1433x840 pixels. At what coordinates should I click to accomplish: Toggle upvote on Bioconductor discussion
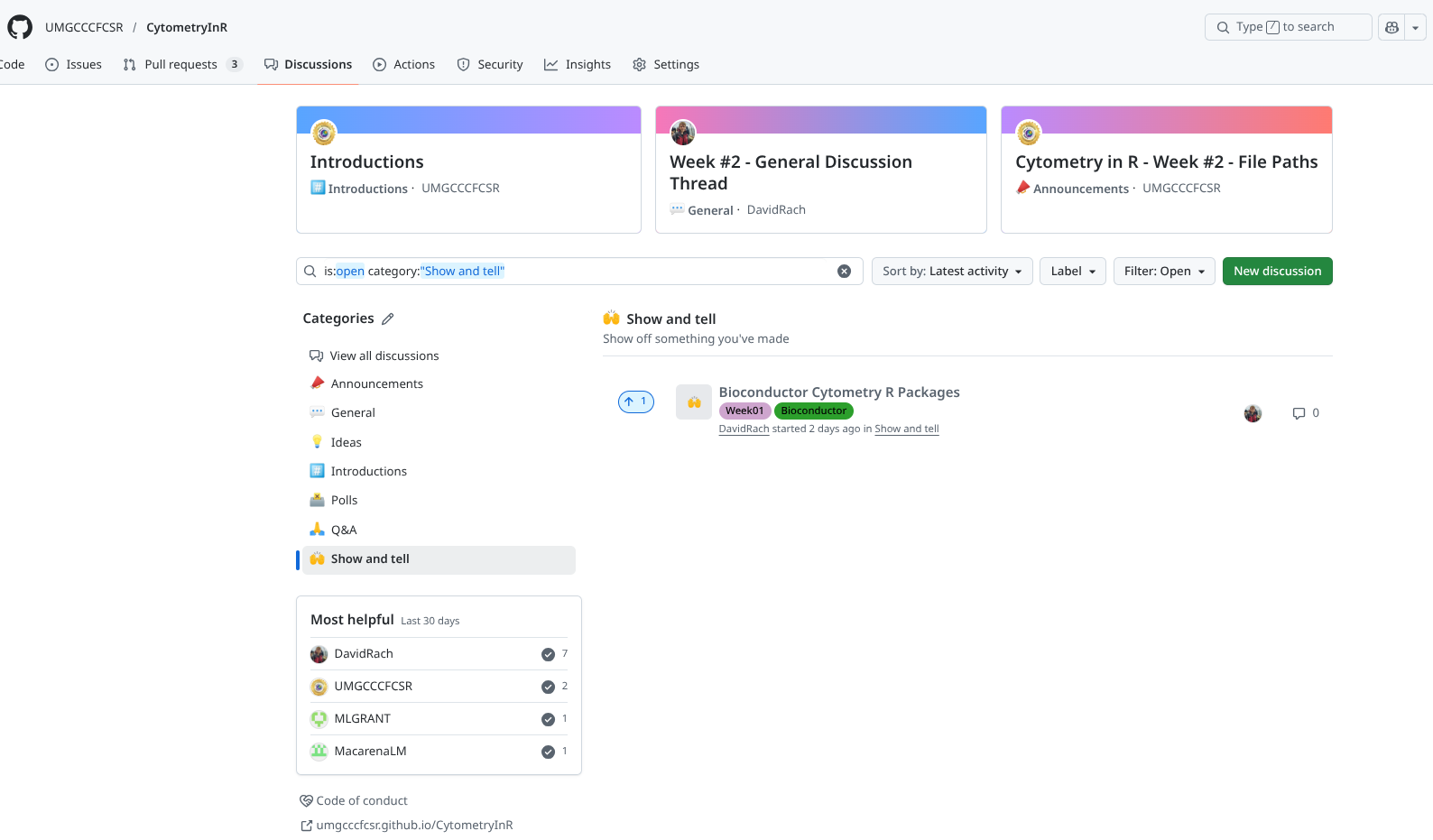[x=635, y=402]
